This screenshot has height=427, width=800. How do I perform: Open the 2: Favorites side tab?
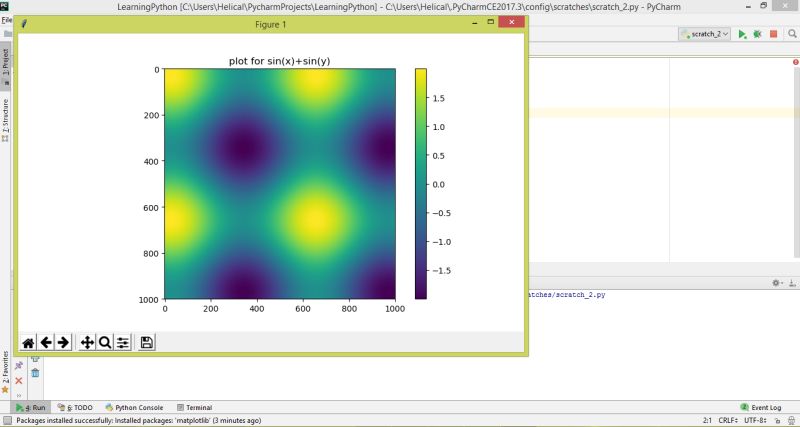click(6, 371)
